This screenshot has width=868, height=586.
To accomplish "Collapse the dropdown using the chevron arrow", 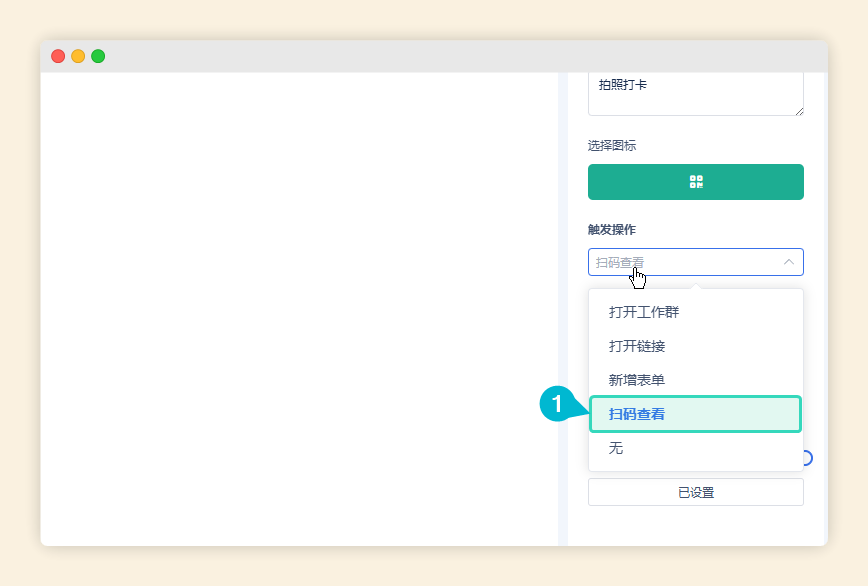I will [789, 261].
